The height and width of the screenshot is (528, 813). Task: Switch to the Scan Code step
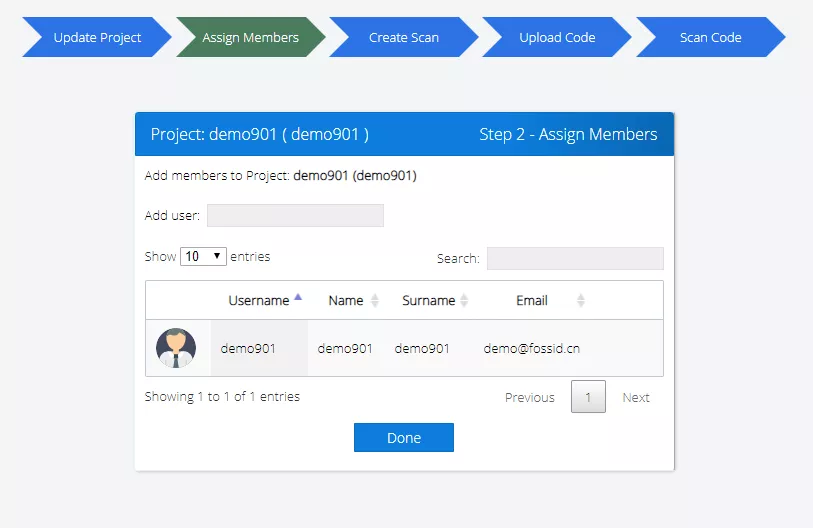[710, 37]
